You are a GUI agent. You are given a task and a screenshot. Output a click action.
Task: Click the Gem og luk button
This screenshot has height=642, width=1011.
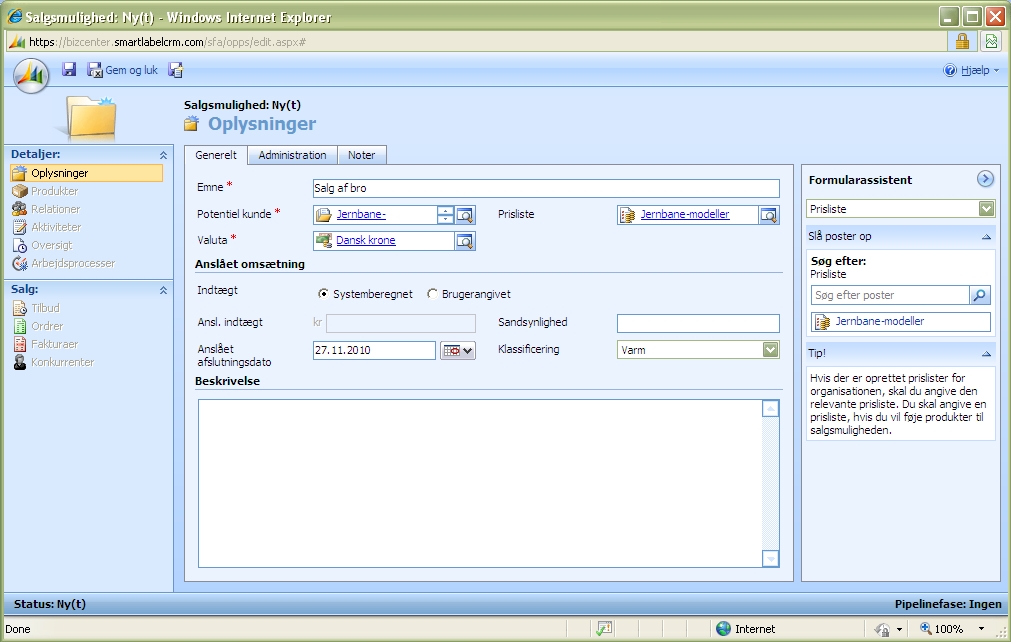pos(123,70)
